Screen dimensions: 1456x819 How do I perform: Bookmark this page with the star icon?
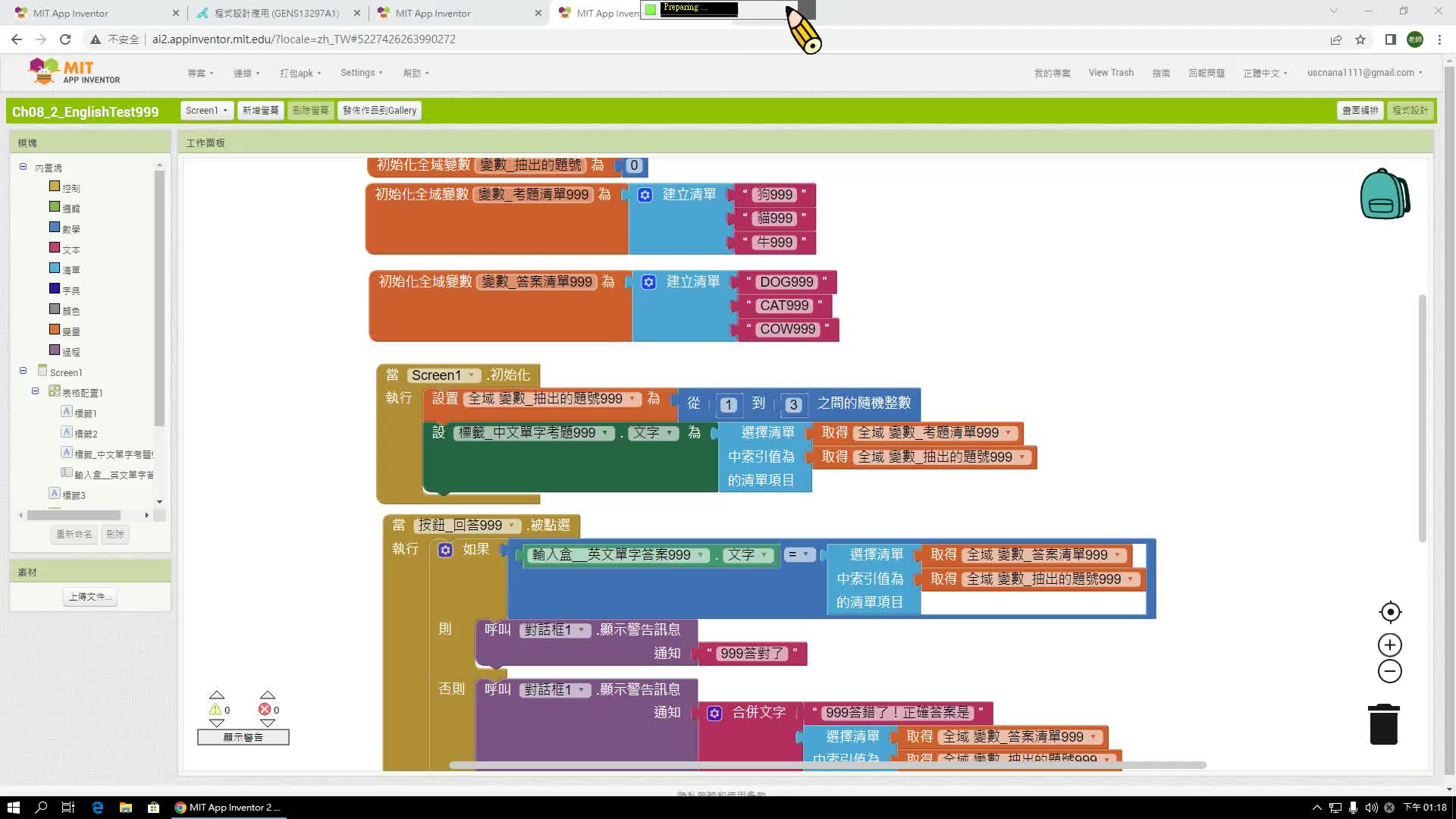[x=1360, y=39]
